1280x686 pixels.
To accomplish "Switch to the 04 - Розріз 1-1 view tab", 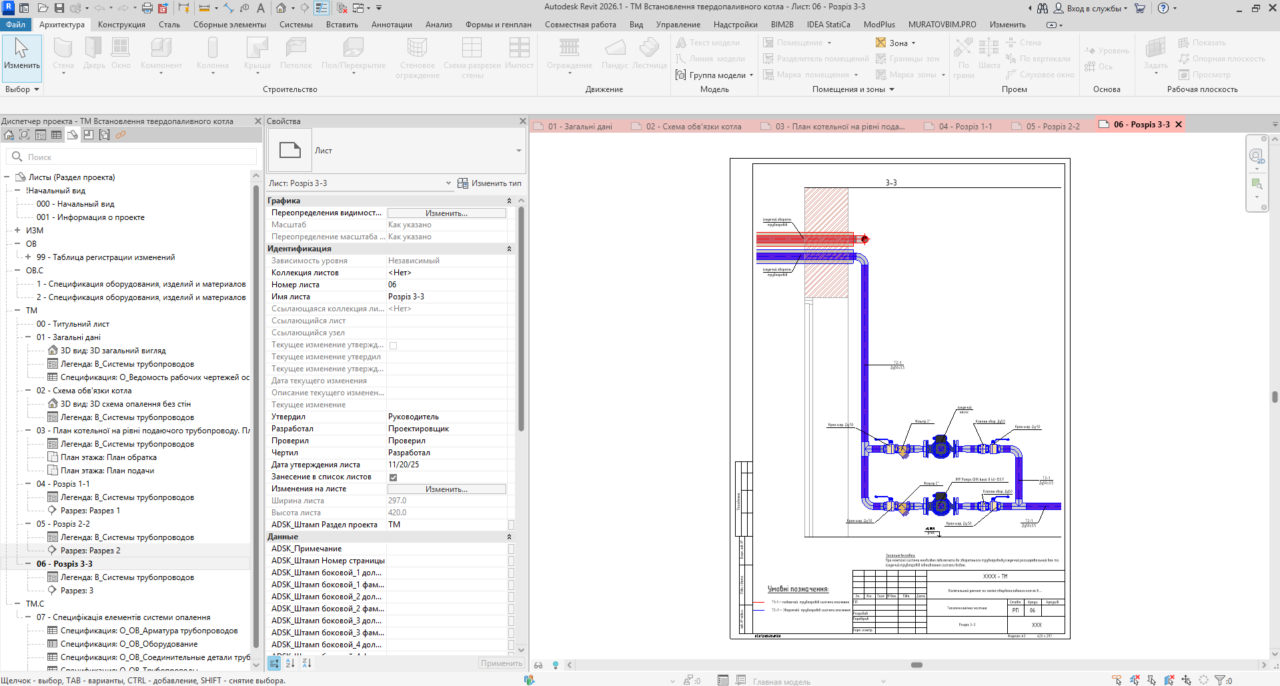I will click(958, 125).
